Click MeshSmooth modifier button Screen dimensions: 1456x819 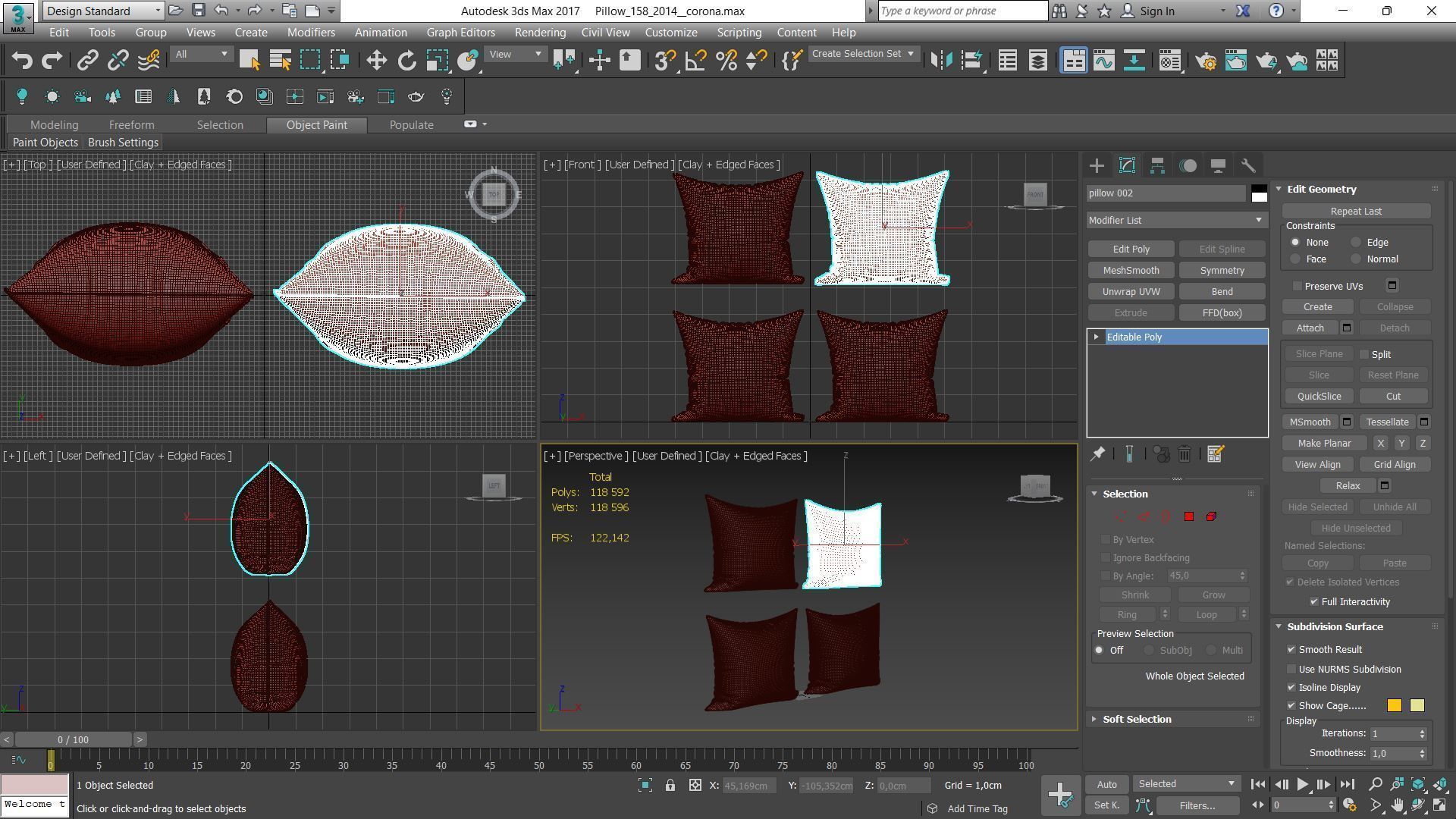click(x=1131, y=271)
